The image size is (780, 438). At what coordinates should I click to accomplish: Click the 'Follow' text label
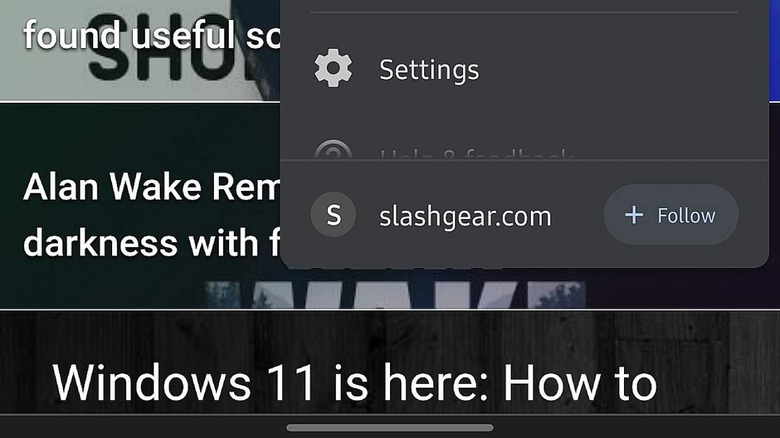point(686,216)
